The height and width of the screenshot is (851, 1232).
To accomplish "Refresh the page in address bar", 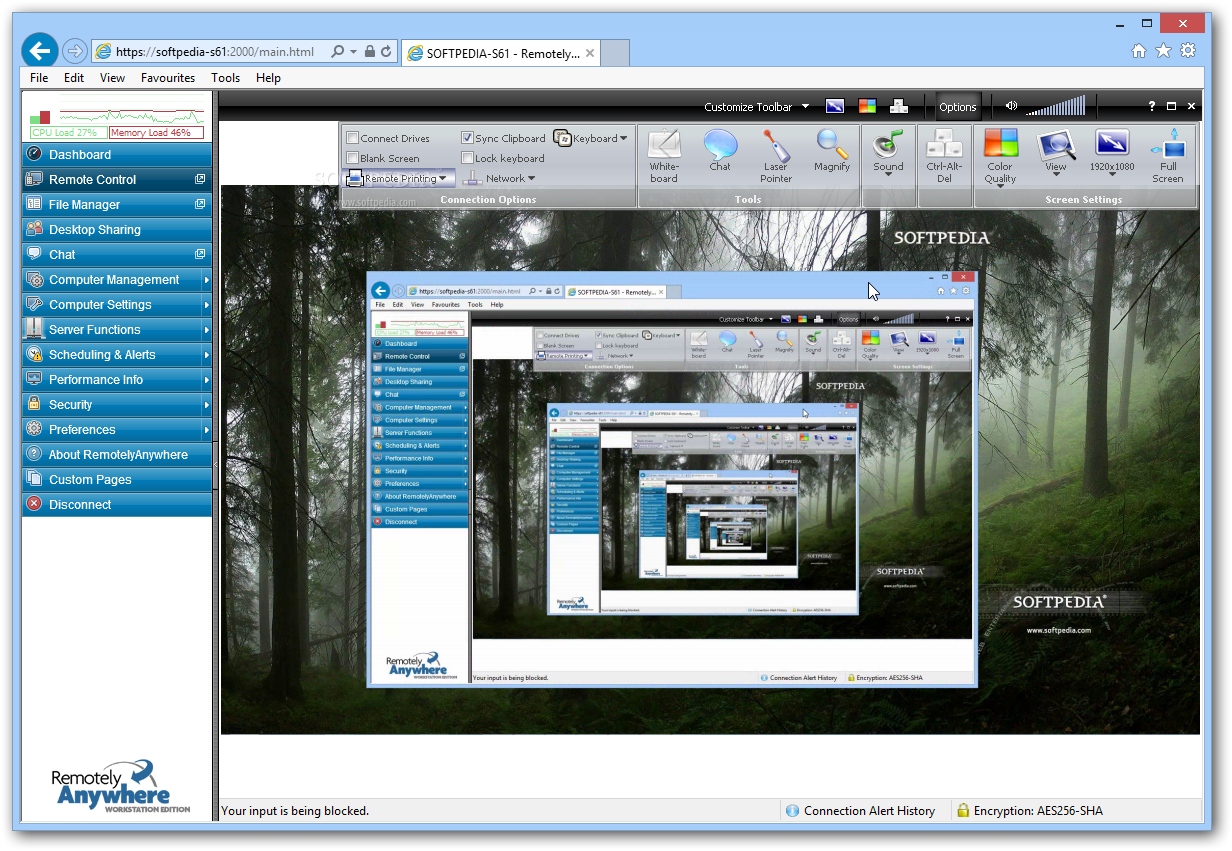I will [x=386, y=52].
